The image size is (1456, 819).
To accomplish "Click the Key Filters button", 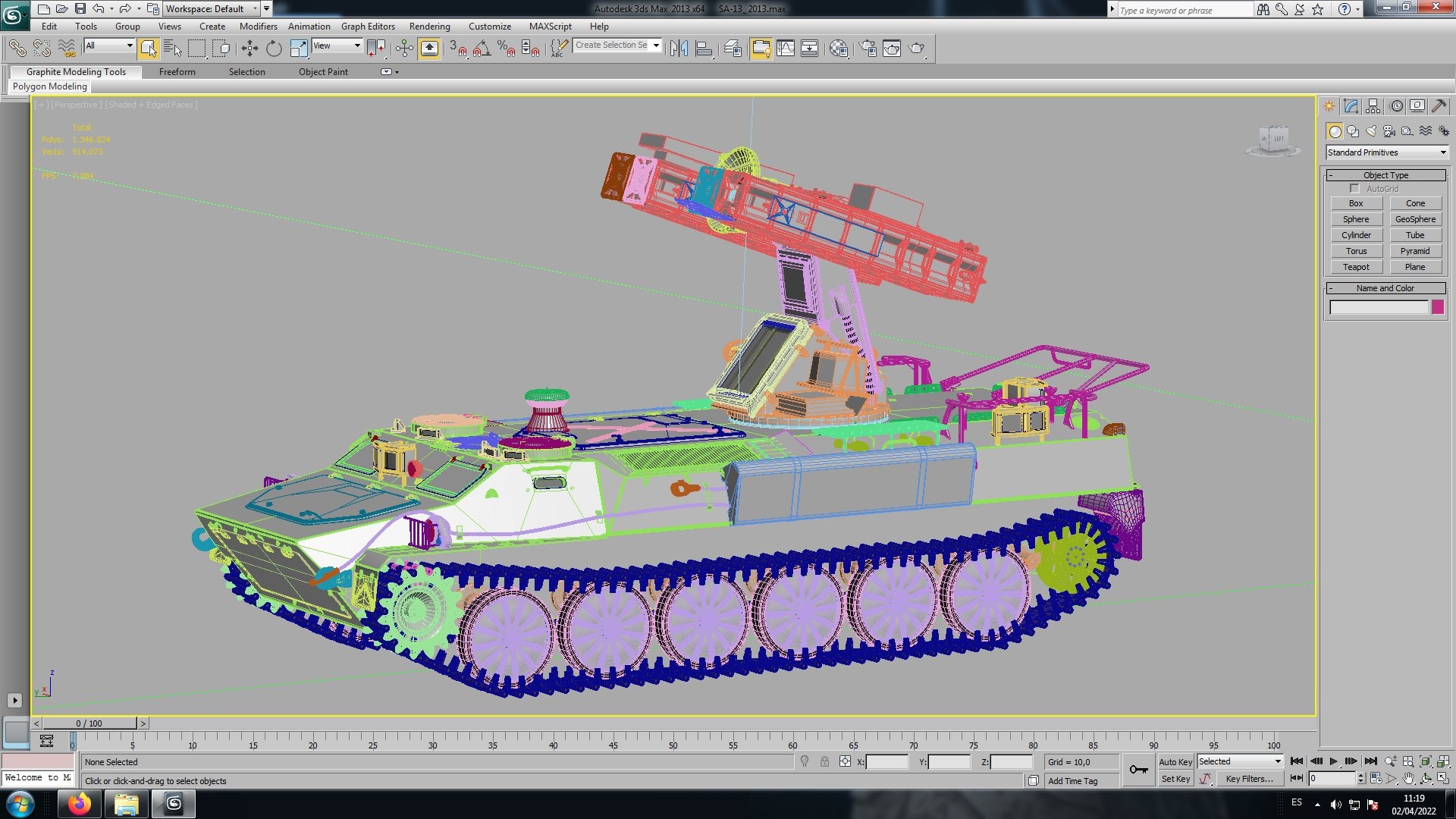I will 1249,779.
